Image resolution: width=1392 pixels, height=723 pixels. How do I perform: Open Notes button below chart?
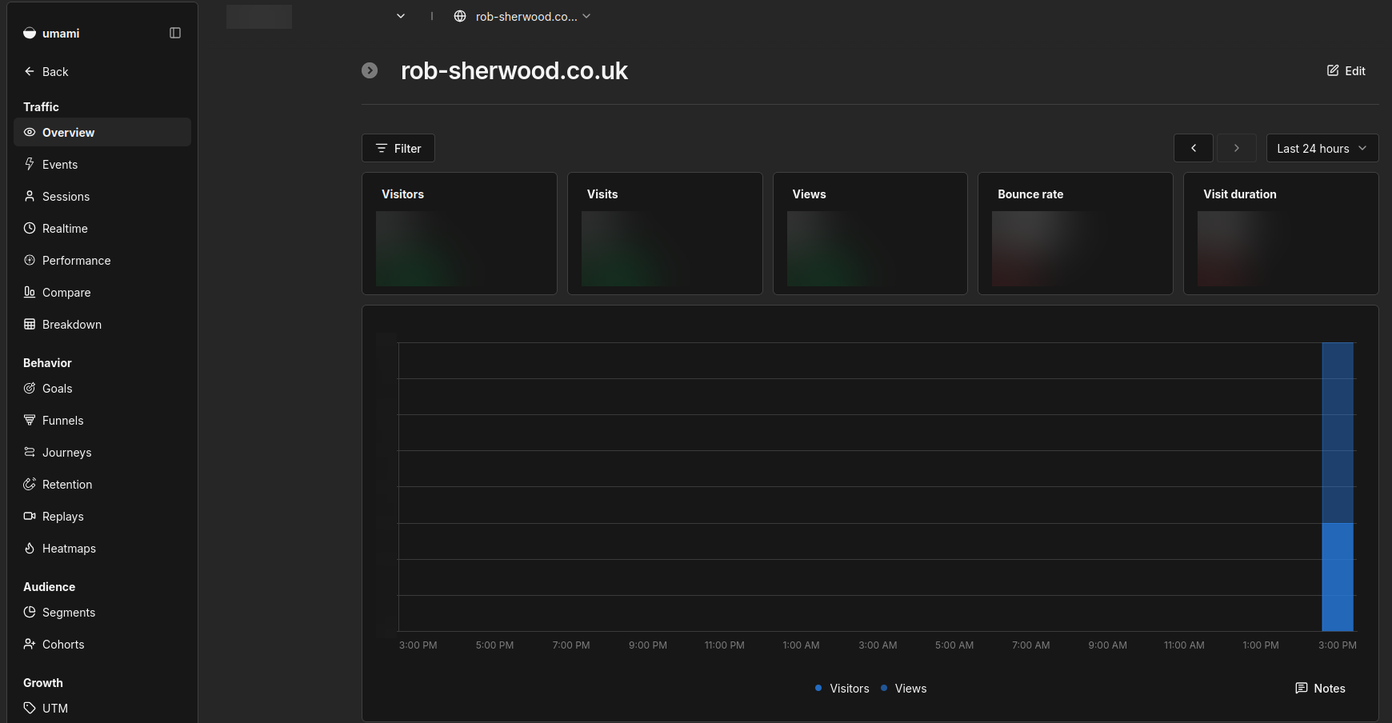click(1320, 688)
